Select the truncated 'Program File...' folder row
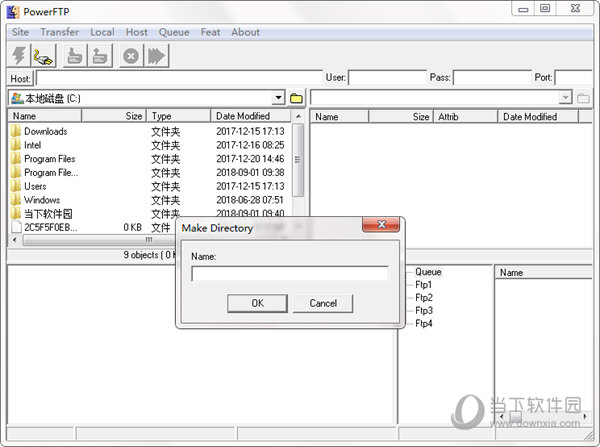The image size is (600, 447). tap(150, 173)
